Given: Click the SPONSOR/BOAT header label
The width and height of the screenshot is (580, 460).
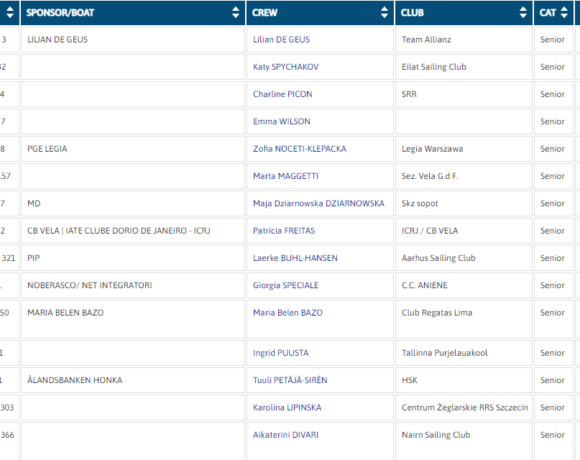Looking at the screenshot, I should point(60,13).
